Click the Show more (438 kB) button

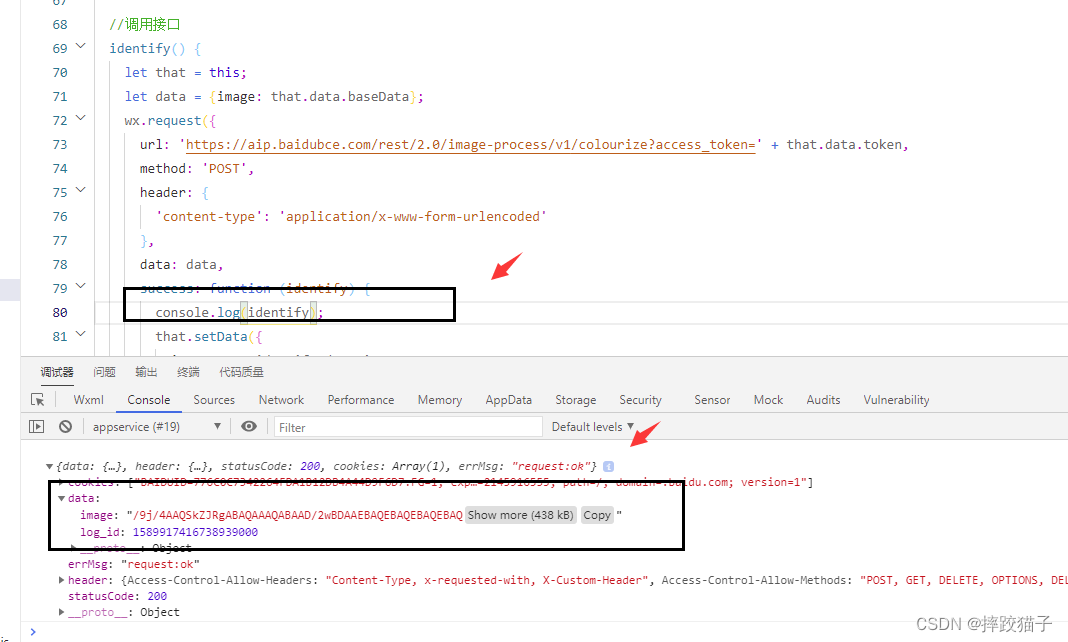(x=520, y=515)
